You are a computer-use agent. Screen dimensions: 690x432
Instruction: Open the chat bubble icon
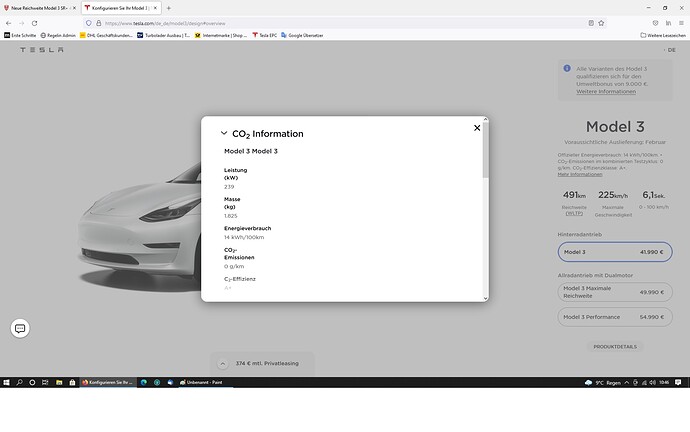point(20,329)
